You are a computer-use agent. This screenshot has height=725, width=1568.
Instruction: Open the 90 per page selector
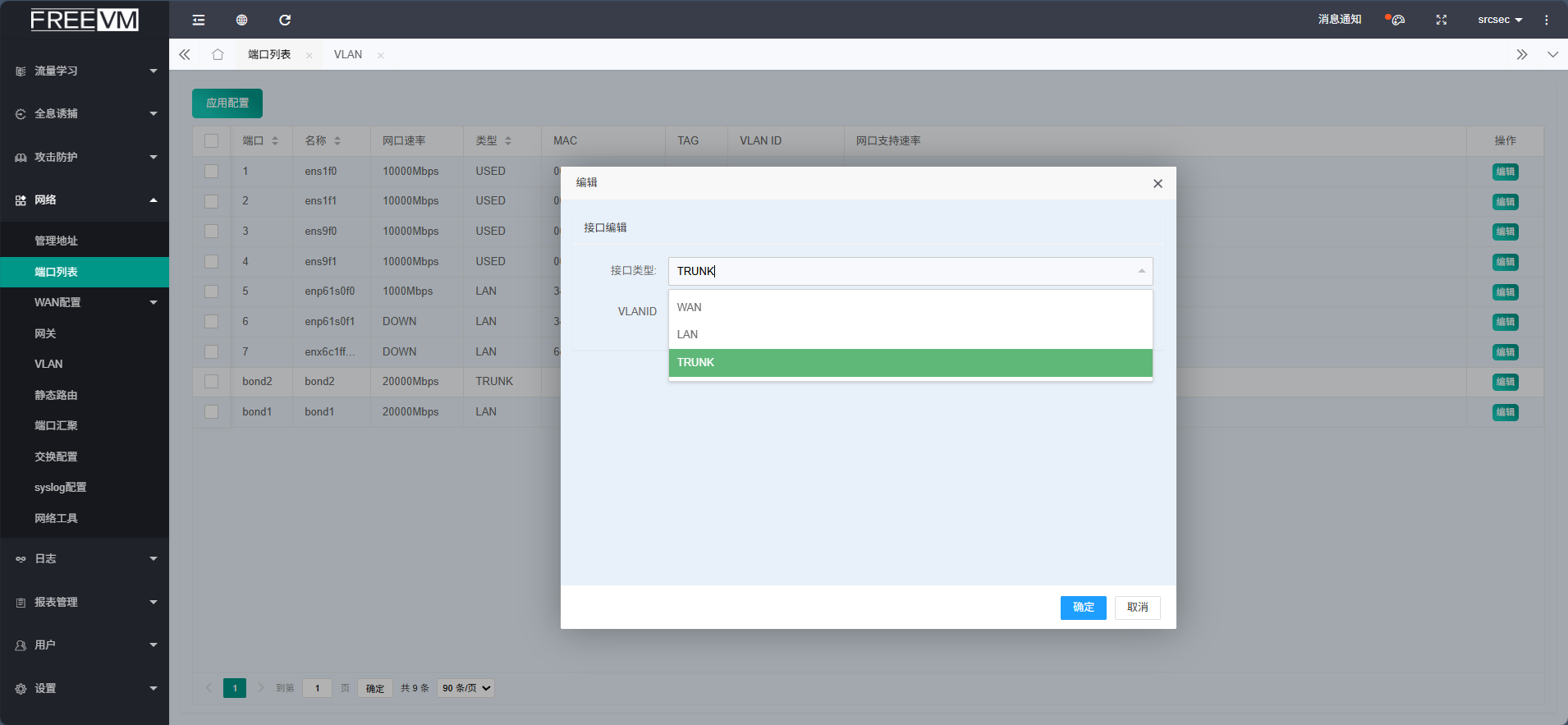coord(465,688)
